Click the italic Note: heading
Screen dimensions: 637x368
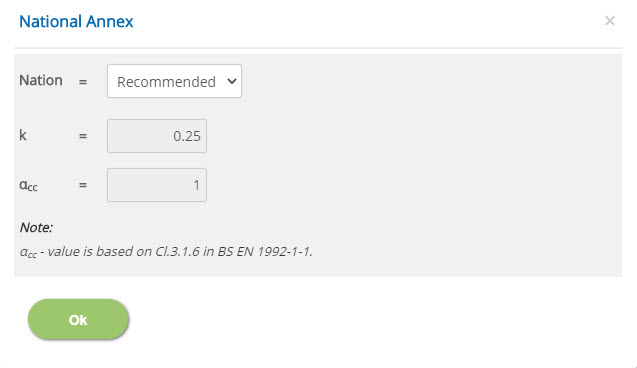pyautogui.click(x=36, y=227)
